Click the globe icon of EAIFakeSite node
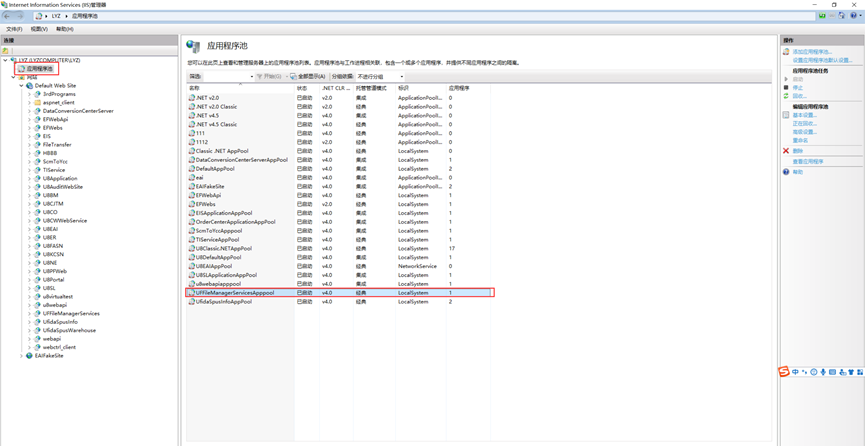This screenshot has width=865, height=446. click(x=29, y=356)
